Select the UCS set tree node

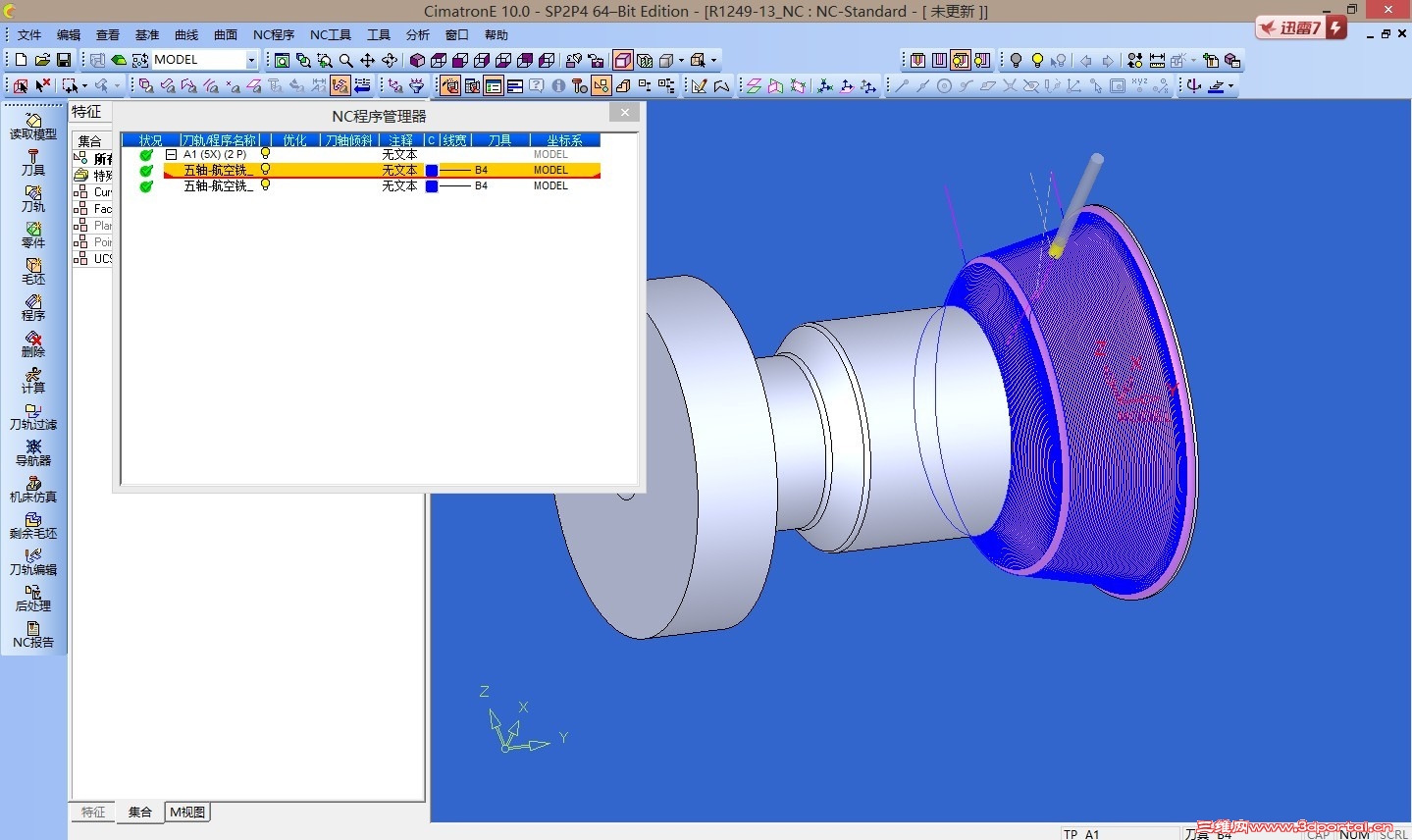pyautogui.click(x=94, y=259)
